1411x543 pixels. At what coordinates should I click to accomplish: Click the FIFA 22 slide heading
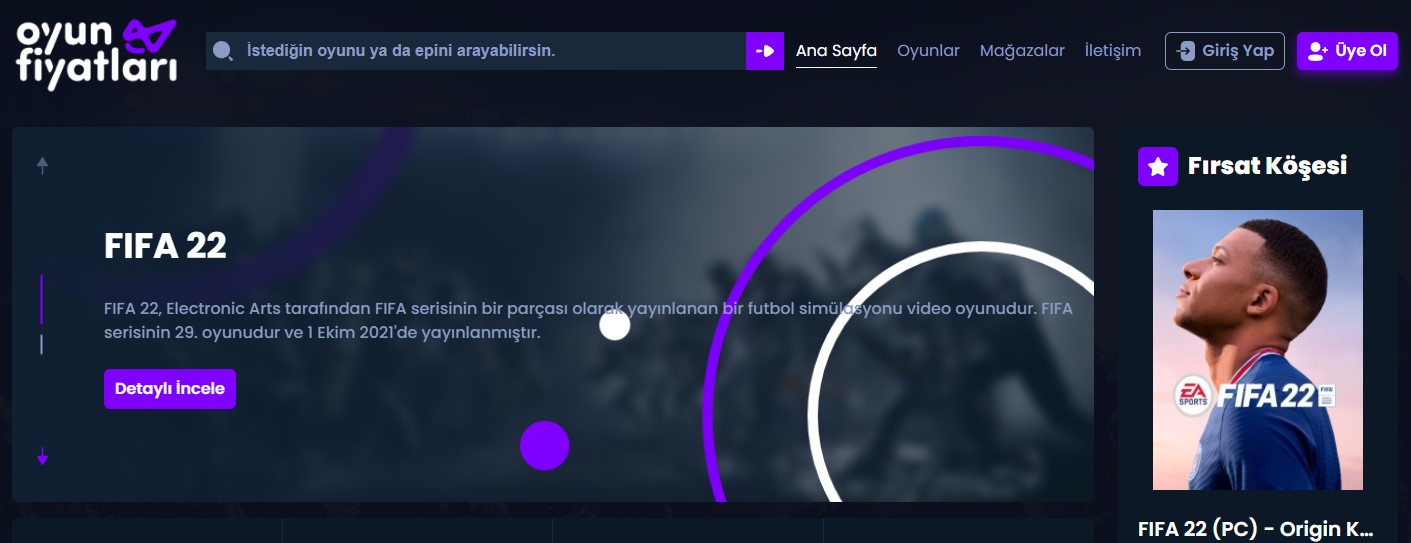pos(165,245)
